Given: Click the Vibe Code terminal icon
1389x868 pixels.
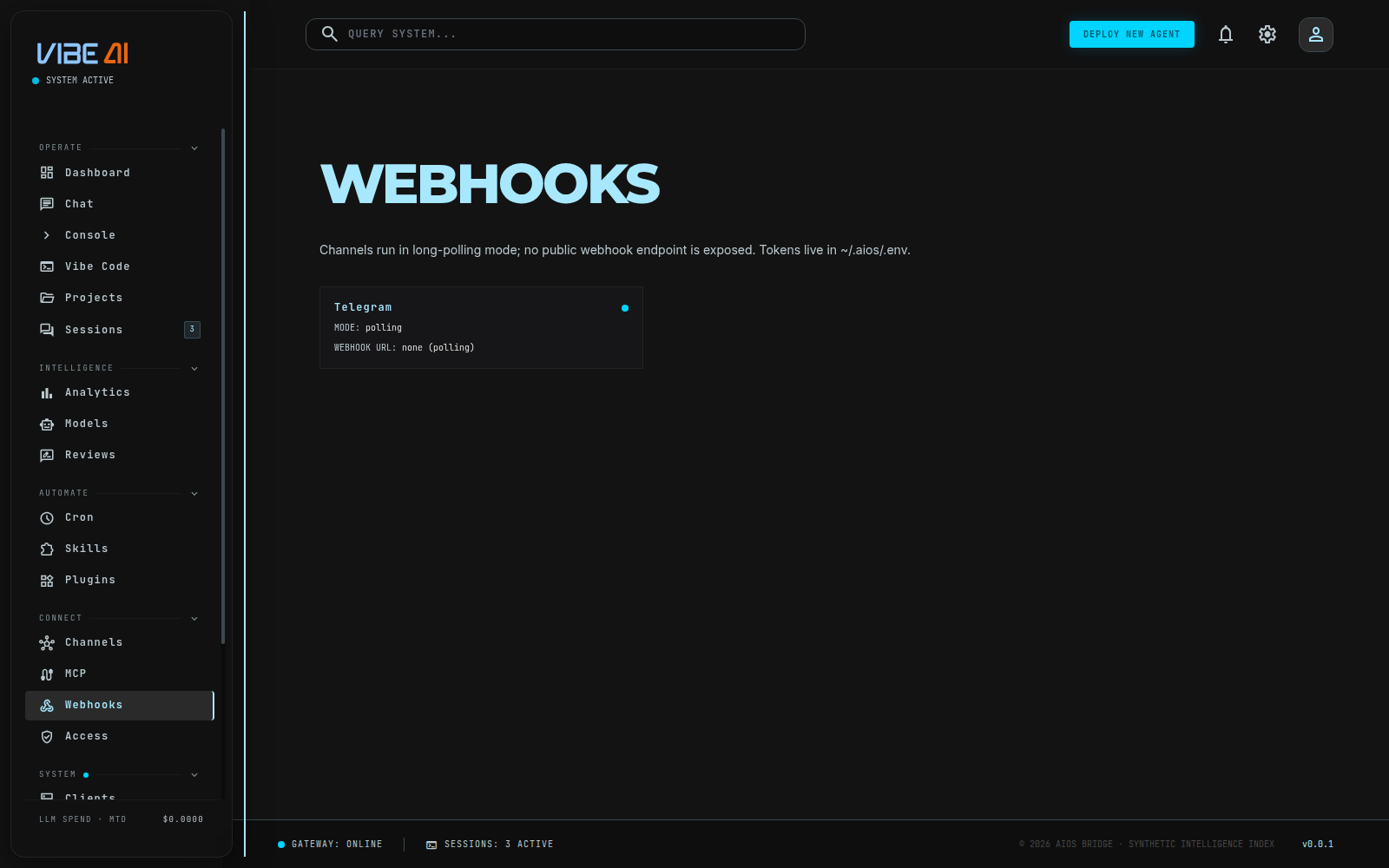Looking at the screenshot, I should pyautogui.click(x=47, y=266).
